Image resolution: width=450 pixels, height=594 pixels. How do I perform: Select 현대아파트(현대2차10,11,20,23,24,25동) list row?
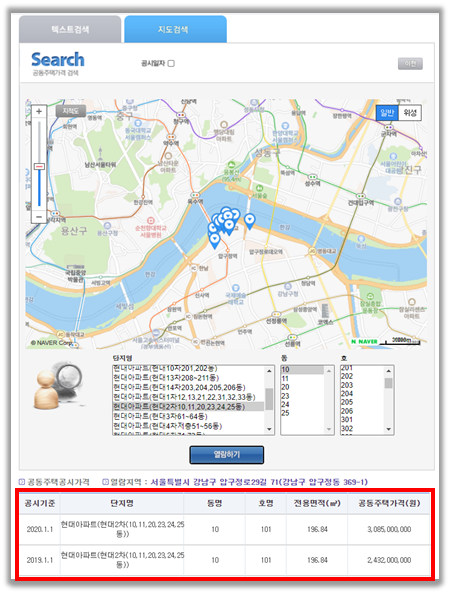click(x=188, y=406)
